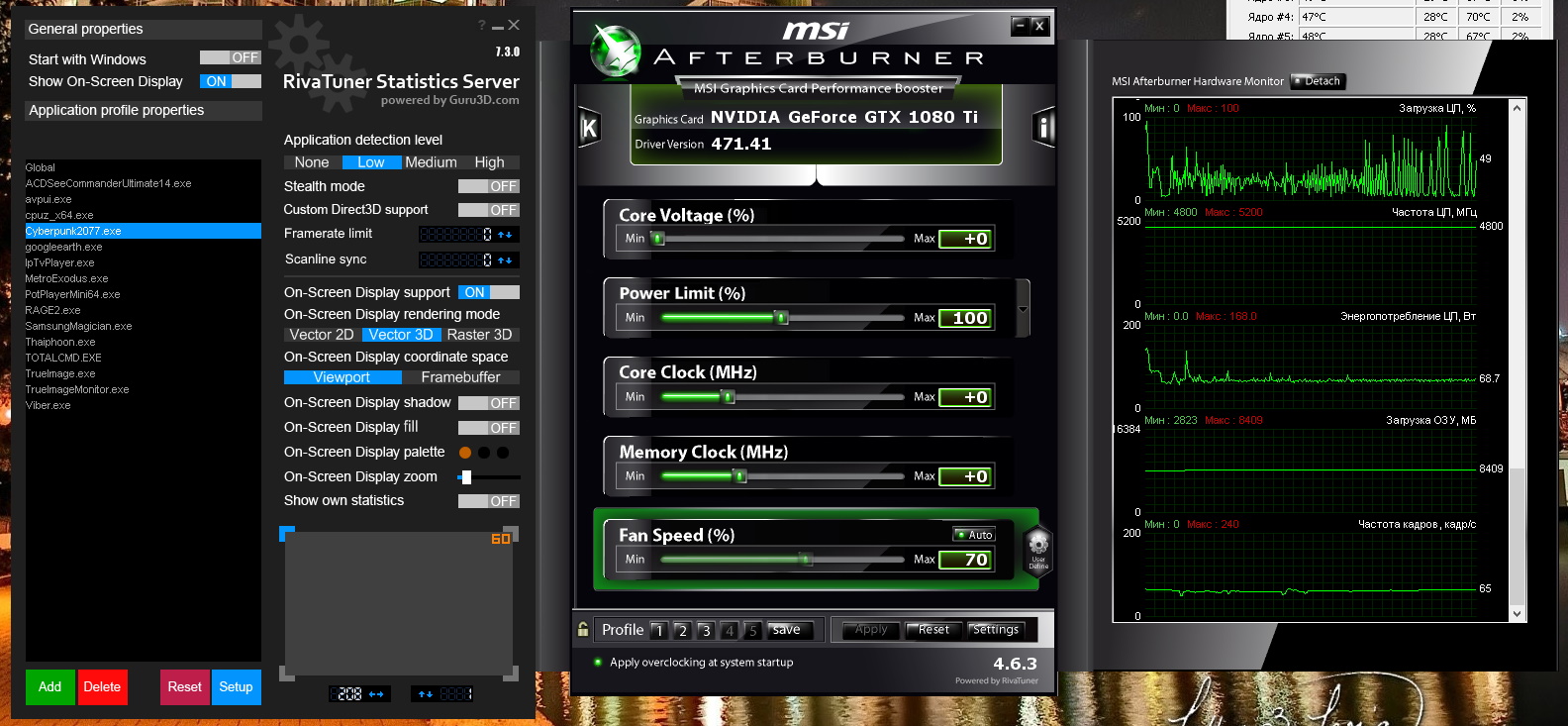
Task: Load Afterburner profile slot 4
Action: [x=730, y=630]
